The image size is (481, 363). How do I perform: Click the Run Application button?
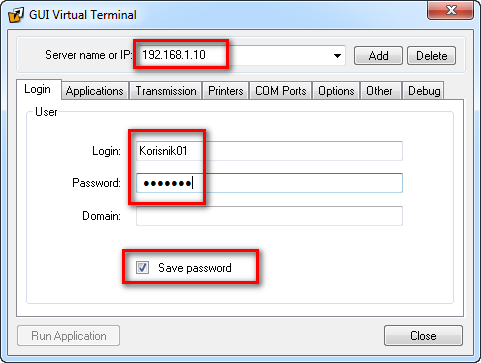(69, 336)
